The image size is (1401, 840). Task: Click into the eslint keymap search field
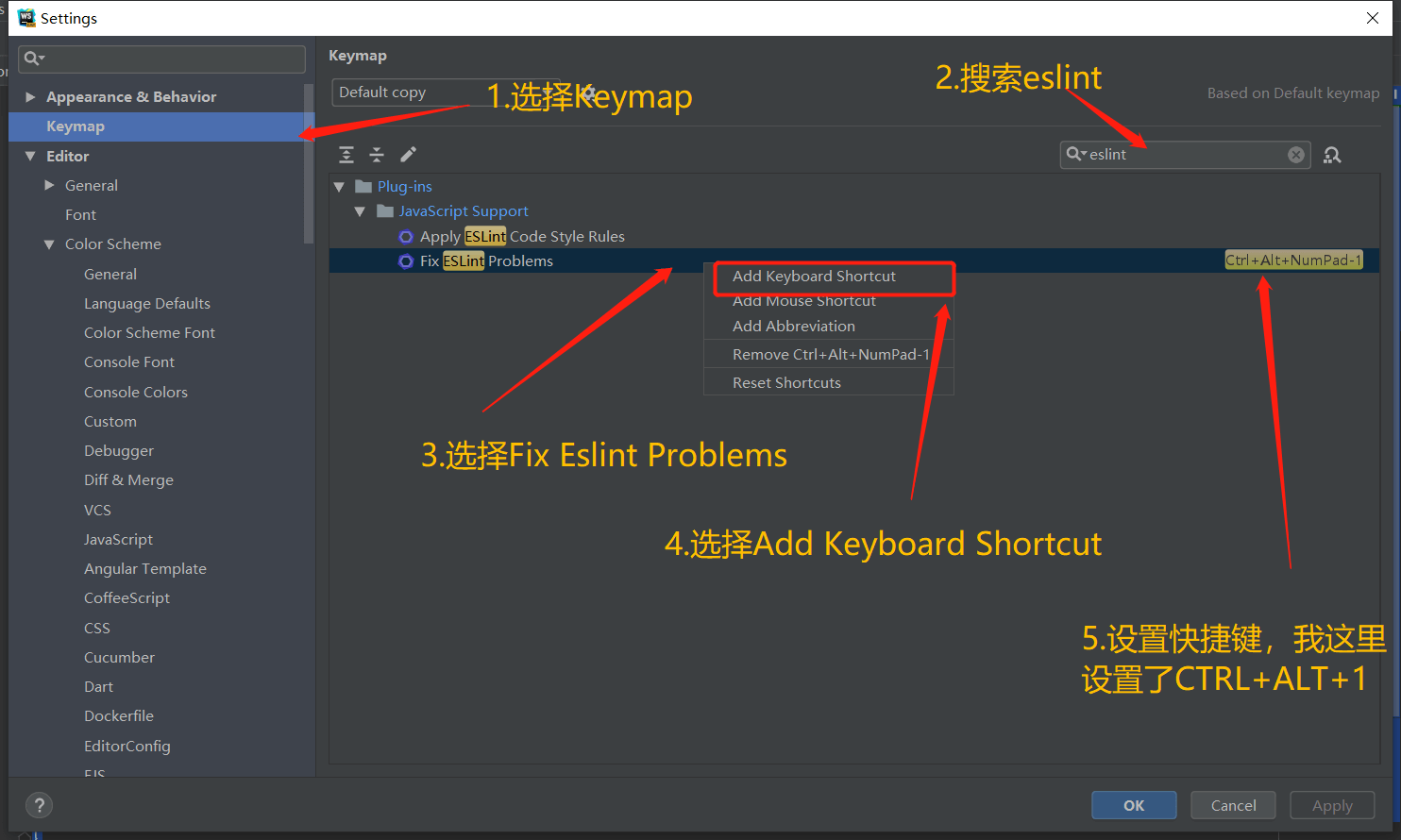point(1185,155)
